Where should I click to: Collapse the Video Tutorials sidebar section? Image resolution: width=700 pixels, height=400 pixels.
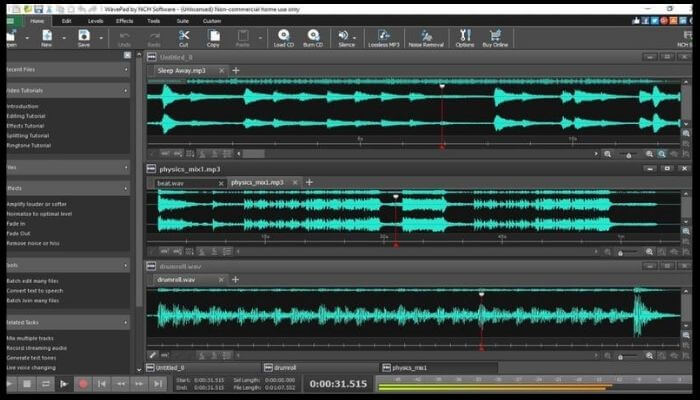pos(126,90)
